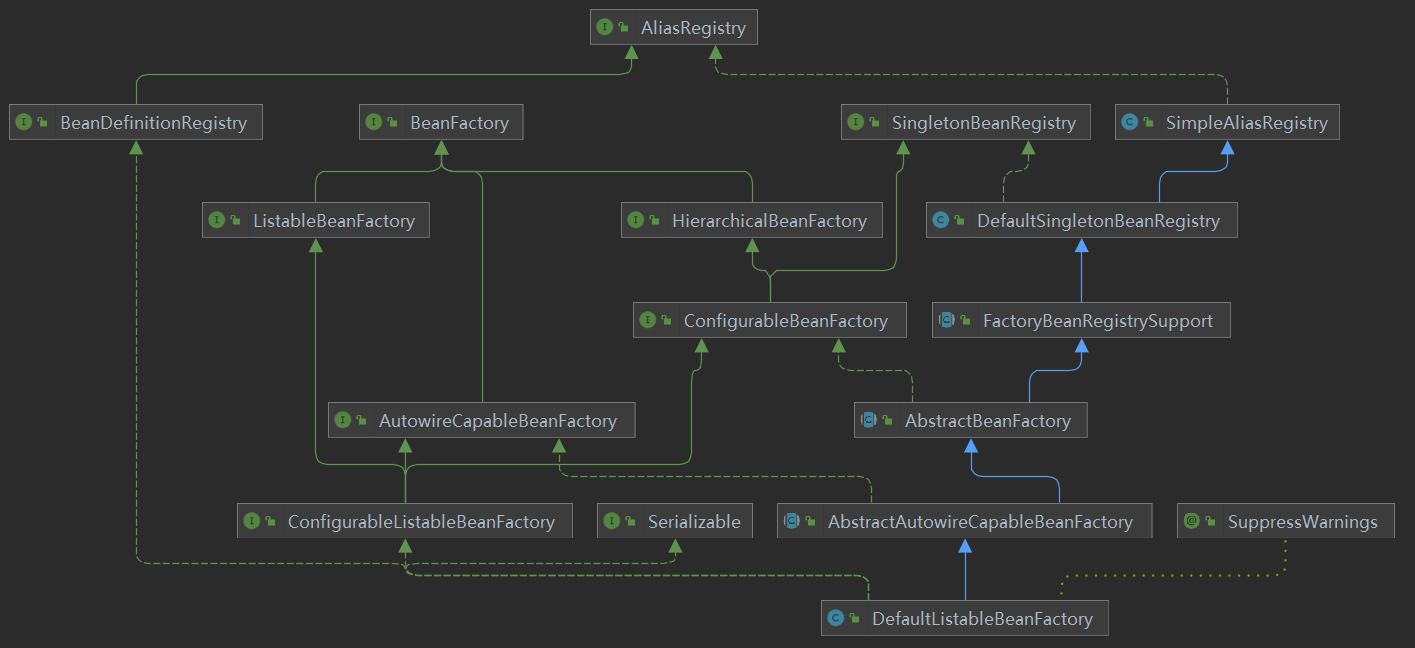
Task: Click the annotation icon on SuppressWarnings node
Action: tap(1191, 521)
